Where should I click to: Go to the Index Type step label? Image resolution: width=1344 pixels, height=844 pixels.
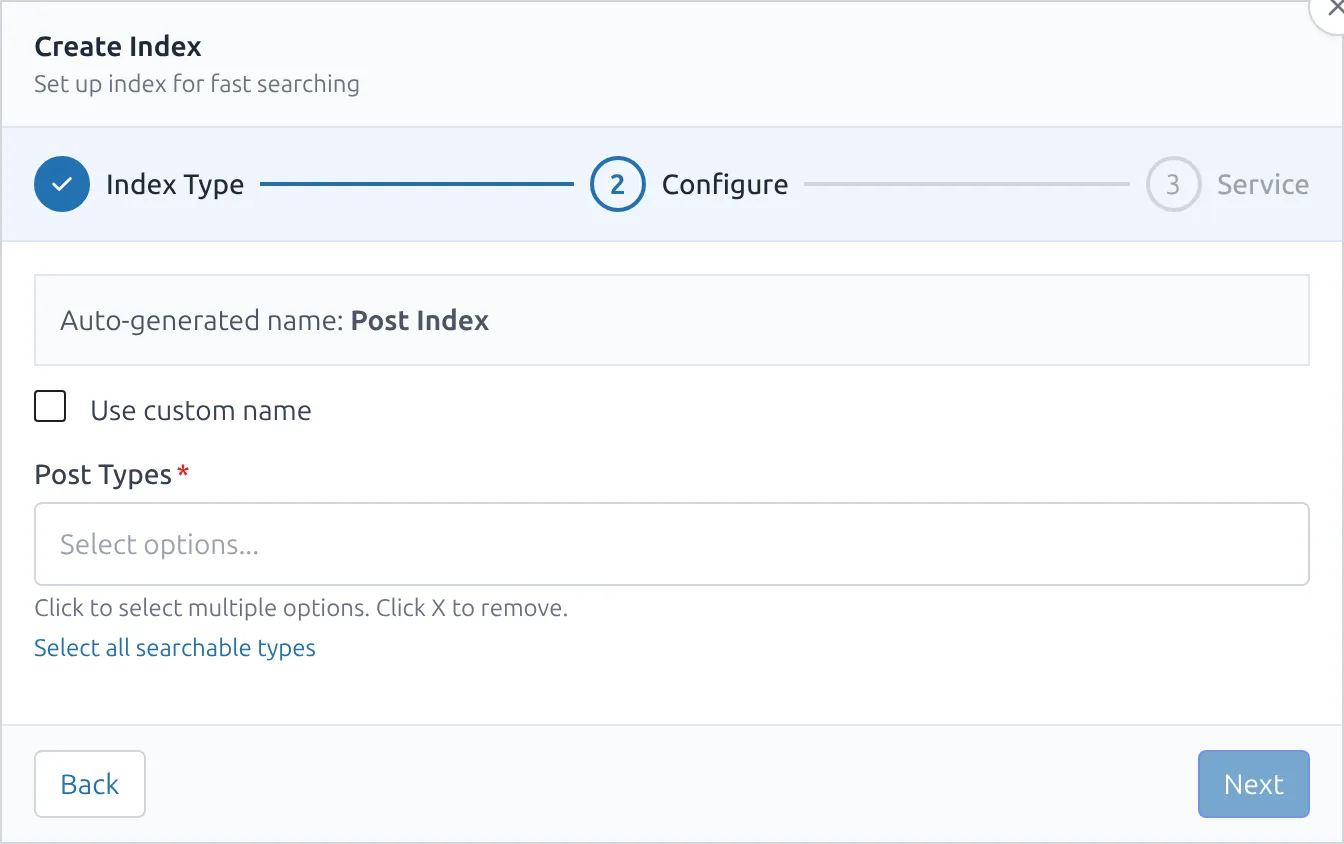175,185
